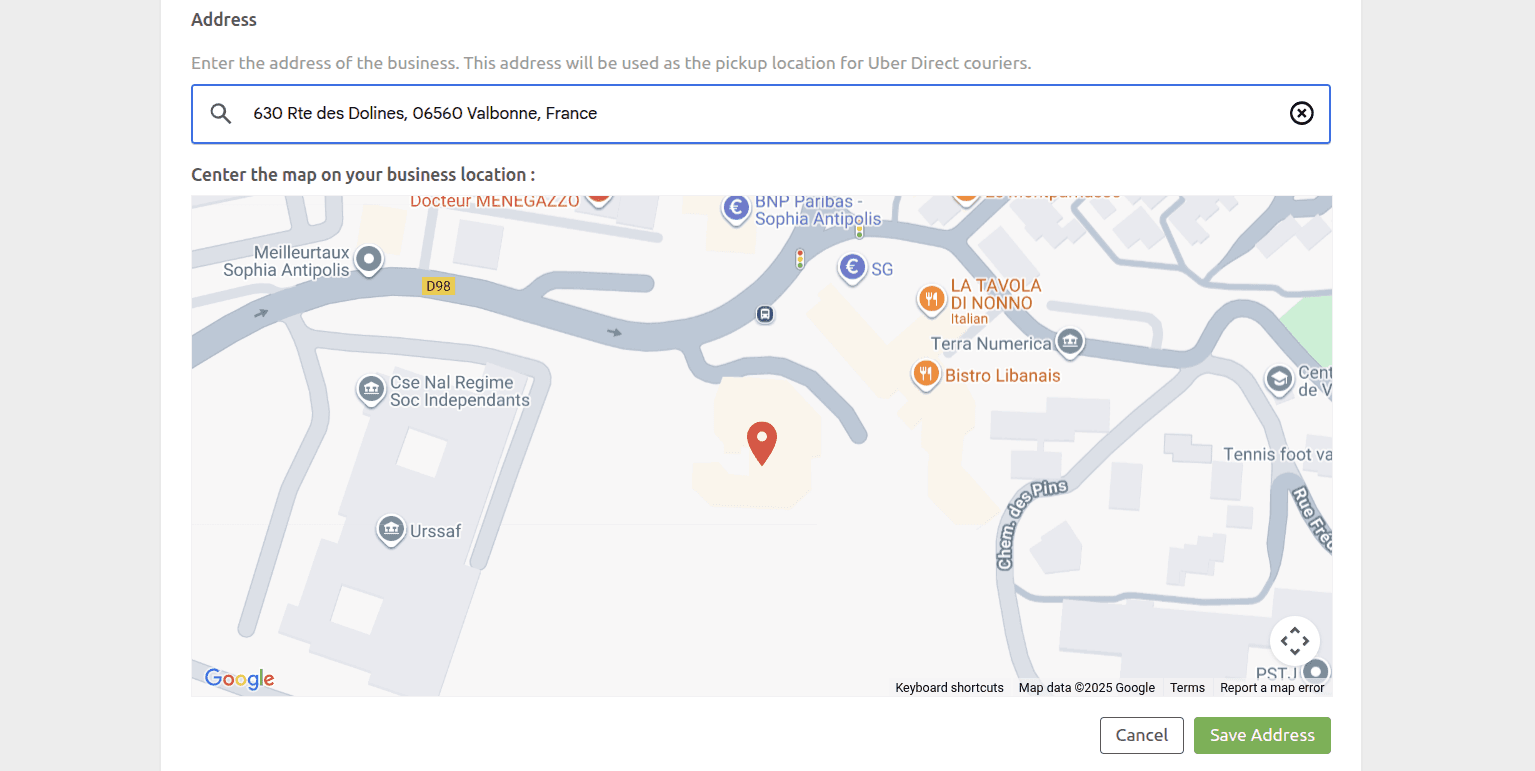Screen dimensions: 1535x771
Task: Click the Urssaf building marker icon
Action: tap(390, 529)
